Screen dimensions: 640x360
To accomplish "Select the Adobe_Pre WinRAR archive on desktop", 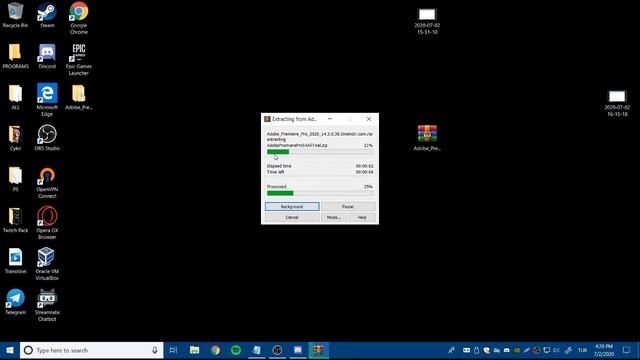I will (427, 138).
